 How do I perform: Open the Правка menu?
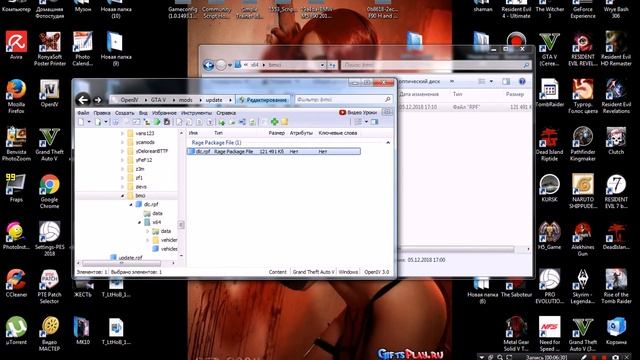102,113
